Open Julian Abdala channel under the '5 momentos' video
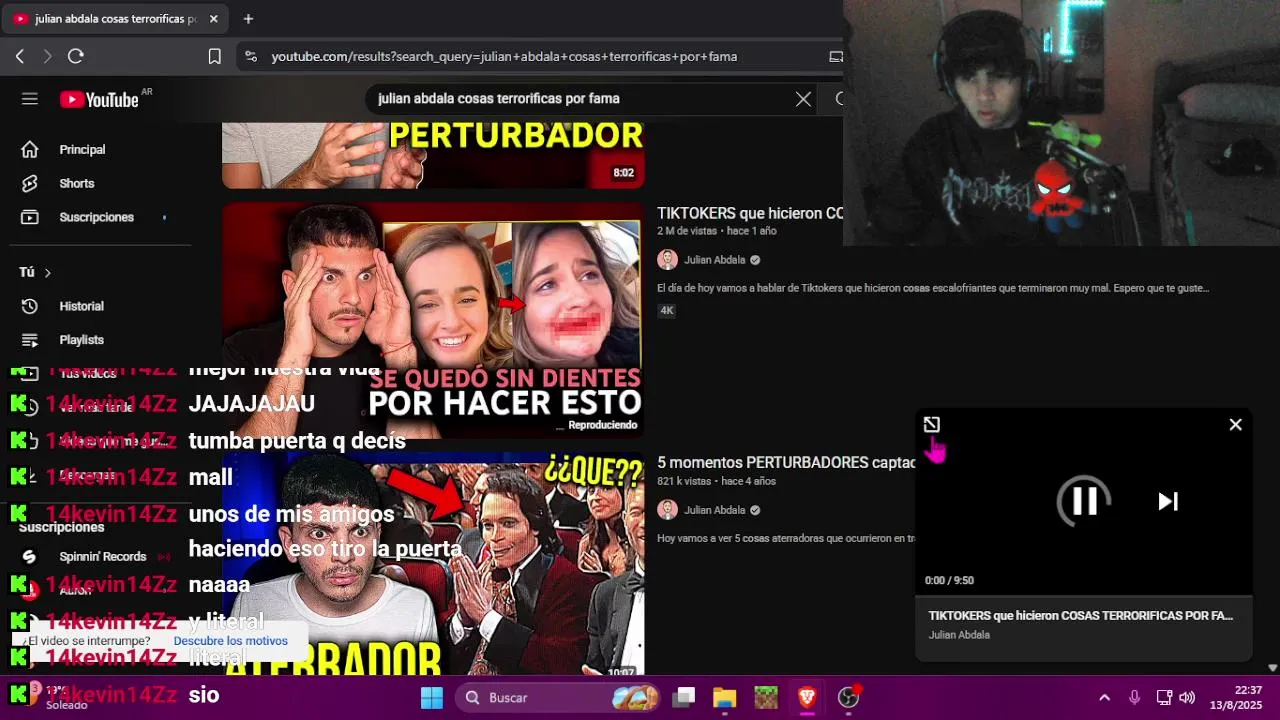This screenshot has width=1280, height=720. 715,510
